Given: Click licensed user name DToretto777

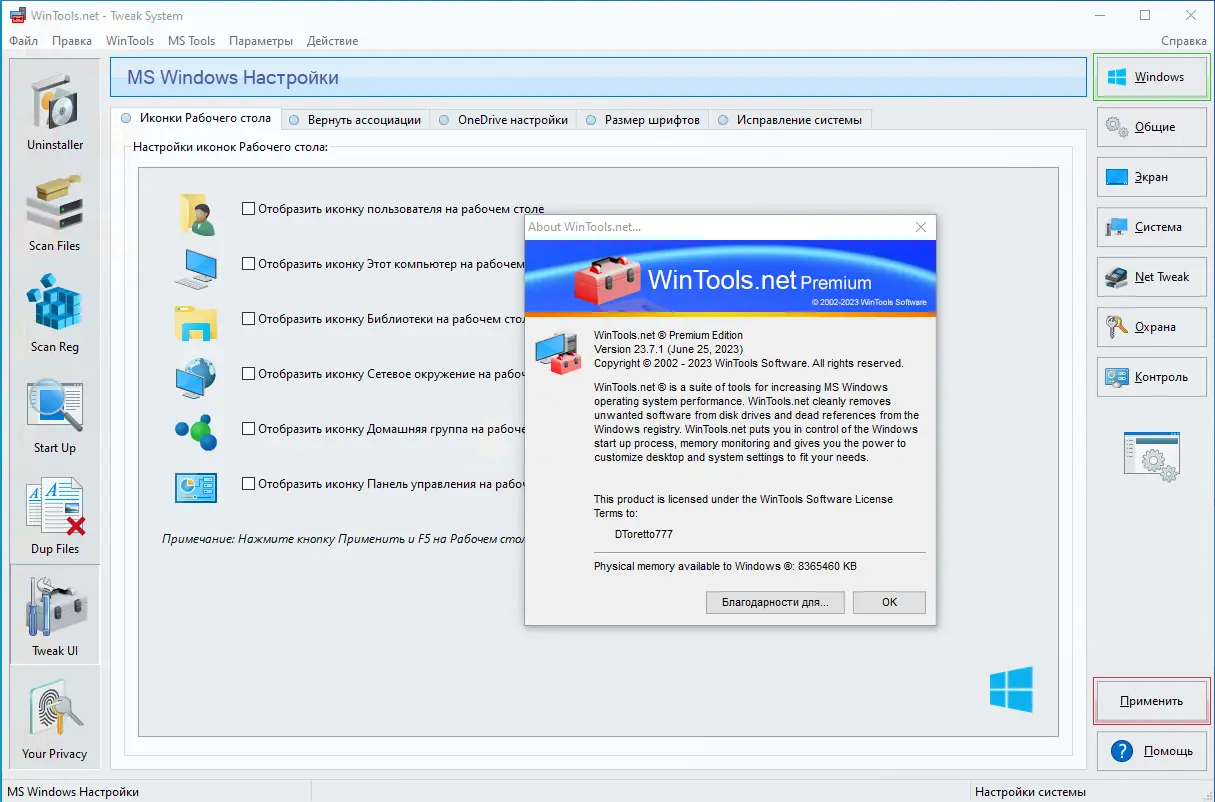Looking at the screenshot, I should point(644,534).
